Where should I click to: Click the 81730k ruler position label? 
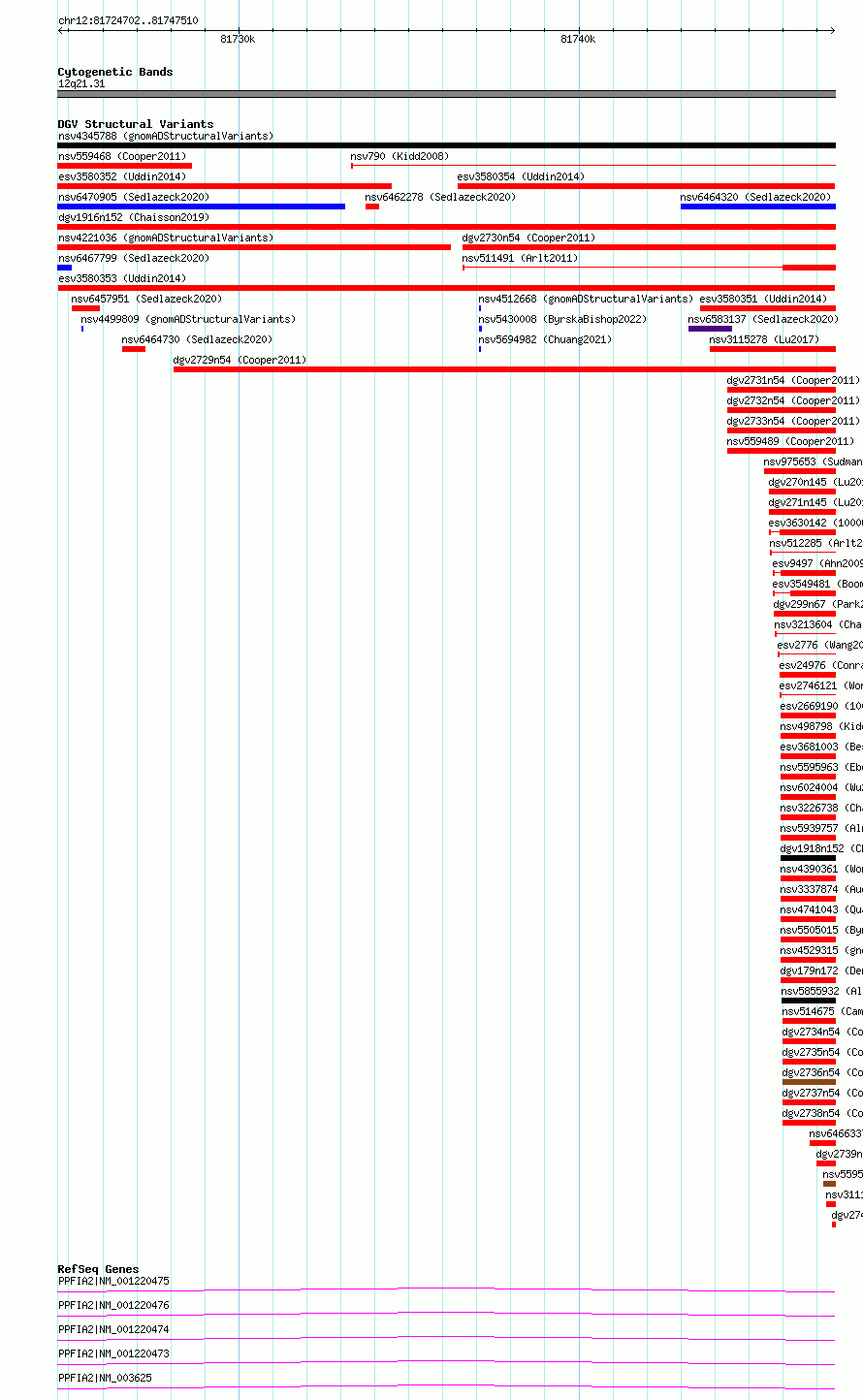click(x=238, y=39)
